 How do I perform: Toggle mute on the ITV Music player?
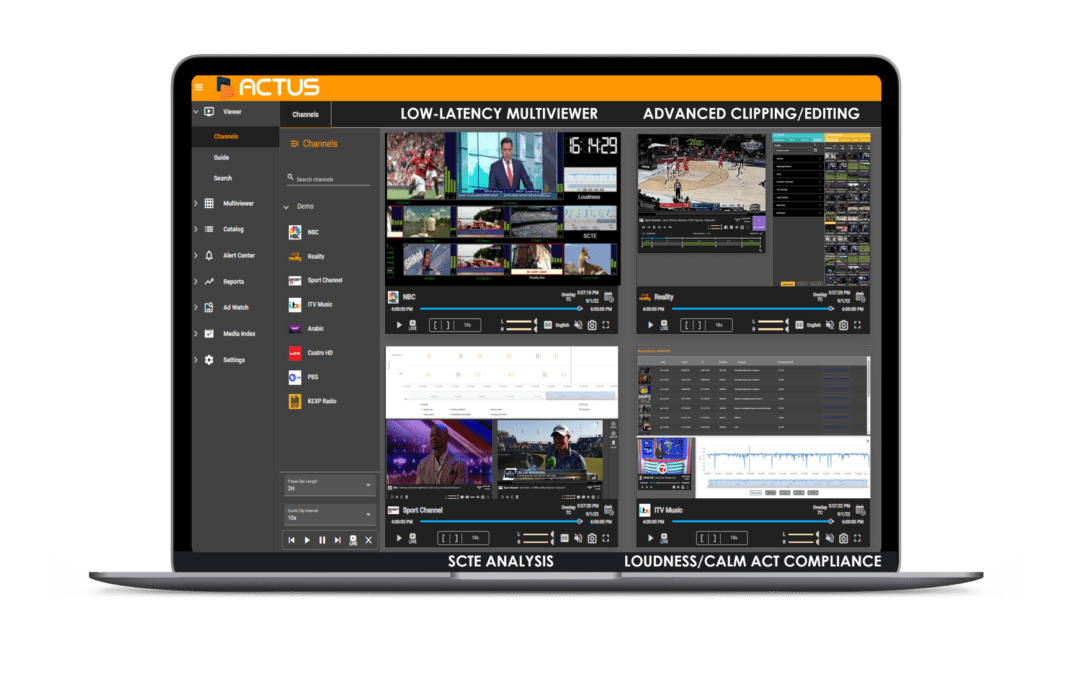click(x=829, y=538)
